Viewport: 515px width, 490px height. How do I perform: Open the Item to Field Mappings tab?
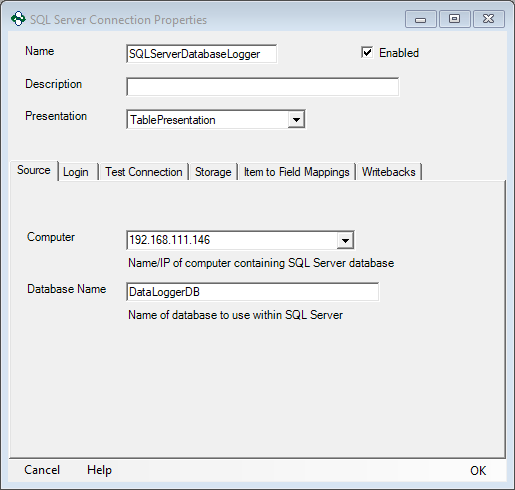(296, 172)
